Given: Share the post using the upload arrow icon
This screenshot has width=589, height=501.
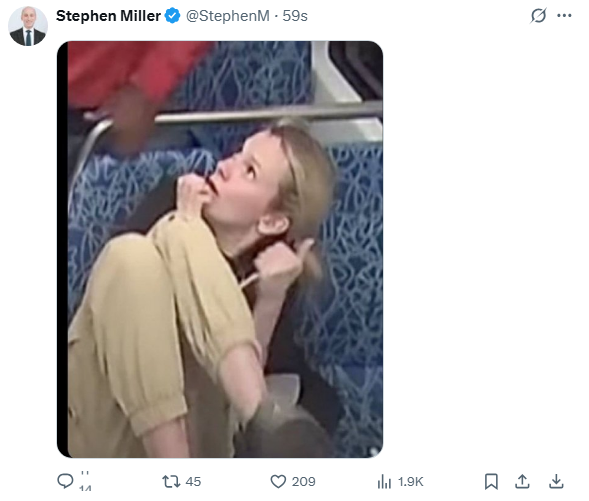Looking at the screenshot, I should (x=523, y=481).
